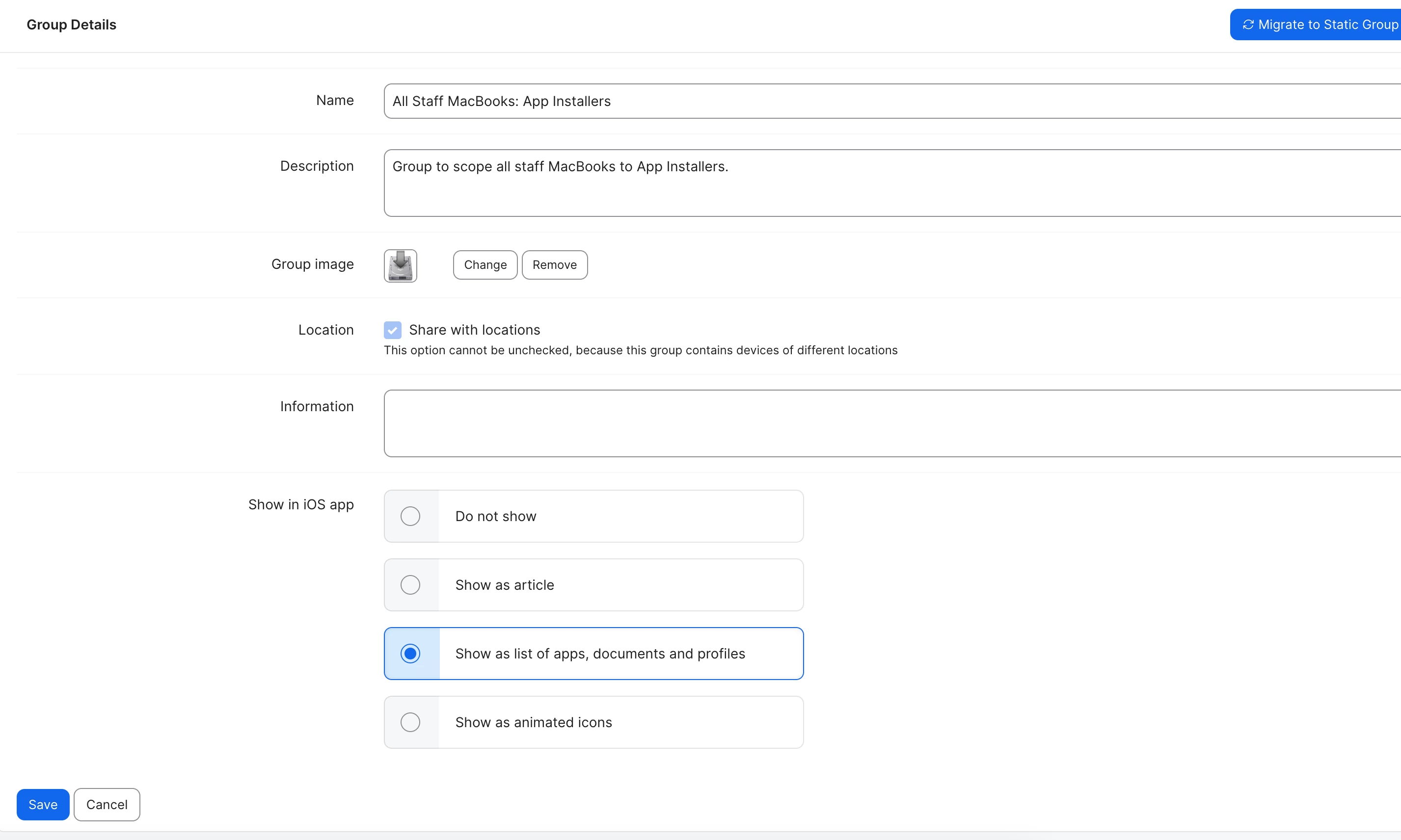Click Migrate to Static Group button
This screenshot has width=1401, height=840.
1320,25
